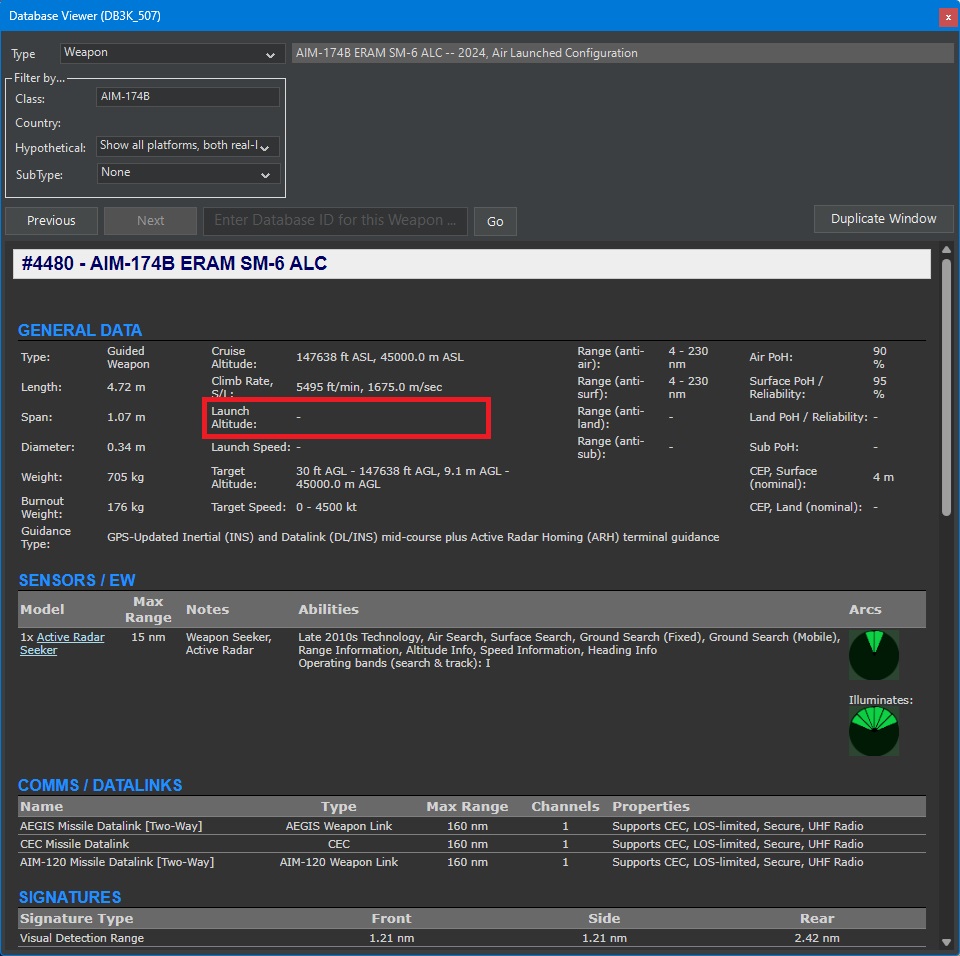Click the Duplicate Window button

click(883, 219)
